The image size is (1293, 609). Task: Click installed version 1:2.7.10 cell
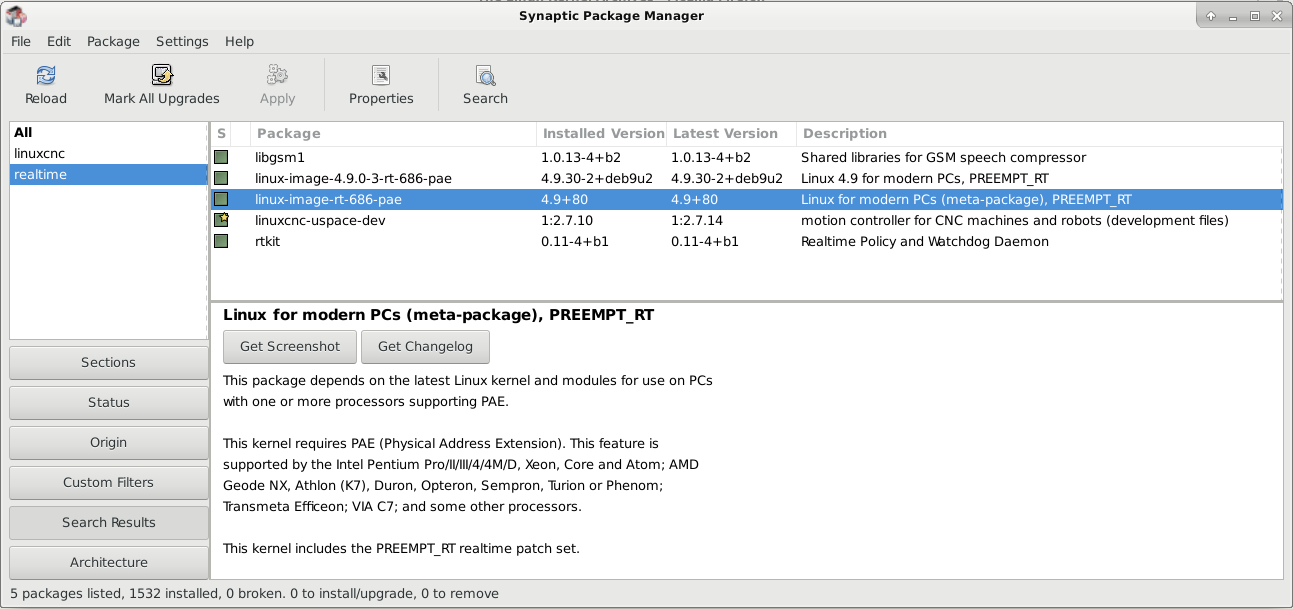click(x=566, y=220)
